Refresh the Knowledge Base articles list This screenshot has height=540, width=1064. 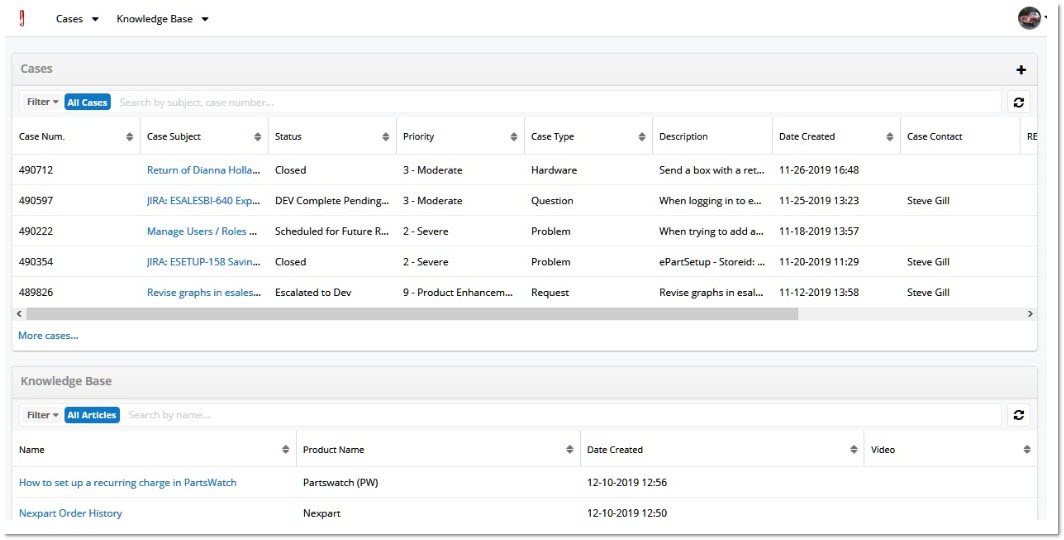click(1019, 415)
